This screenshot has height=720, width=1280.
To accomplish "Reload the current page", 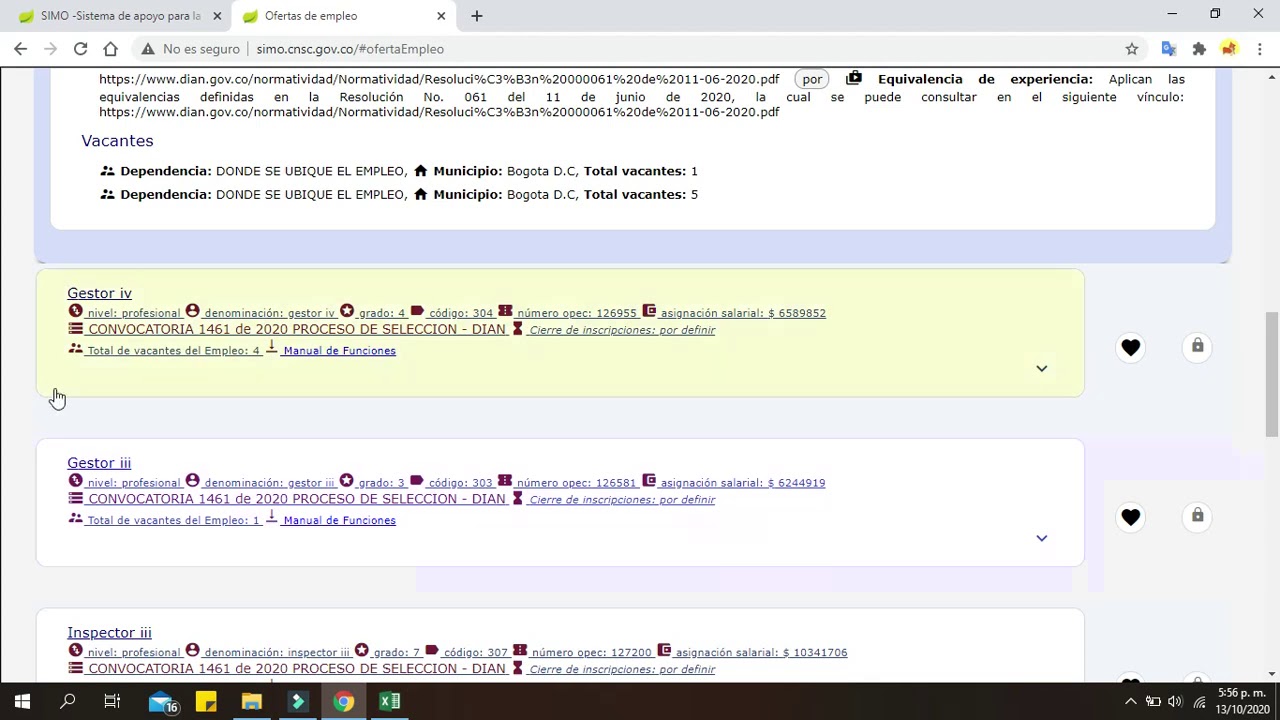I will coord(80,49).
